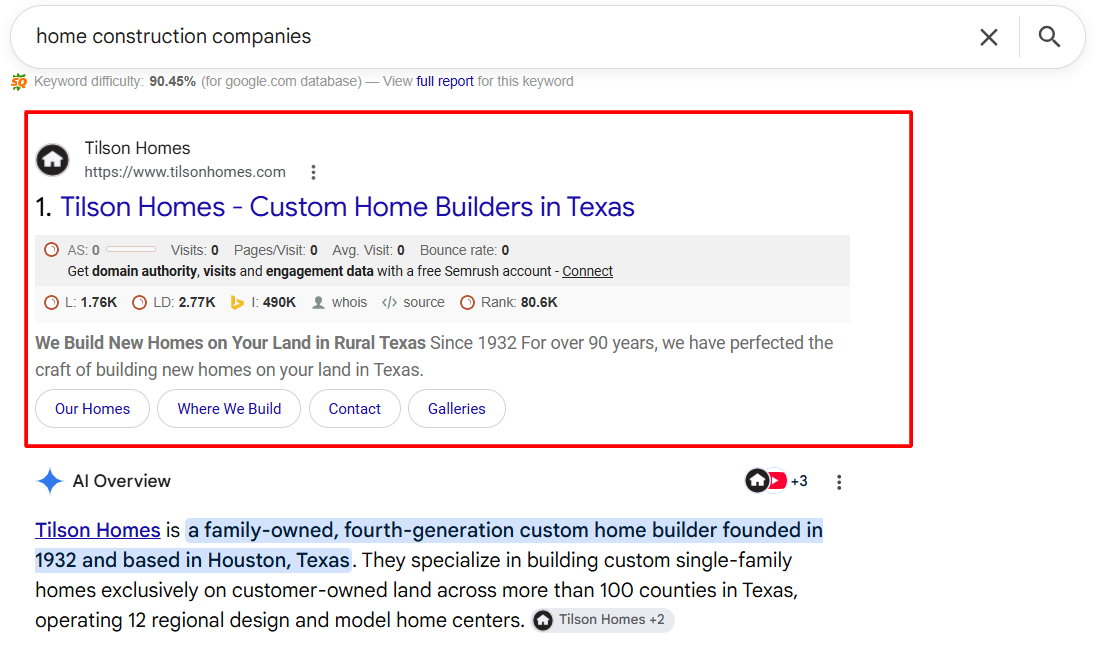1096x653 pixels.
Task: Click the Tilson Homes house favicon
Action: (x=52, y=160)
